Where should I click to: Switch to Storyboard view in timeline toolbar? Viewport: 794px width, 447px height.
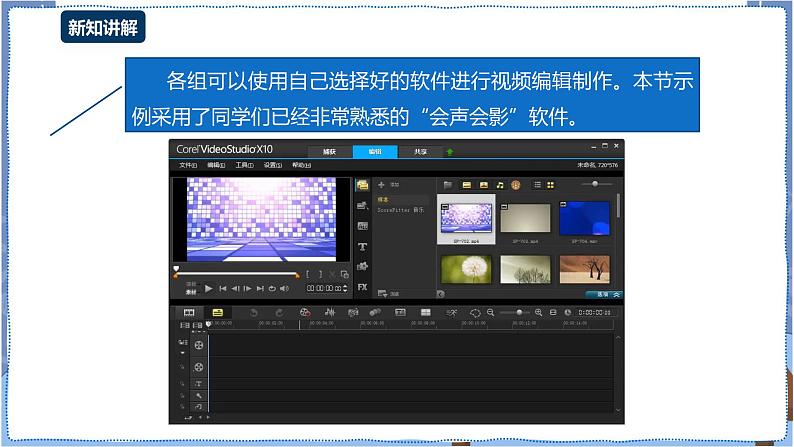(189, 312)
